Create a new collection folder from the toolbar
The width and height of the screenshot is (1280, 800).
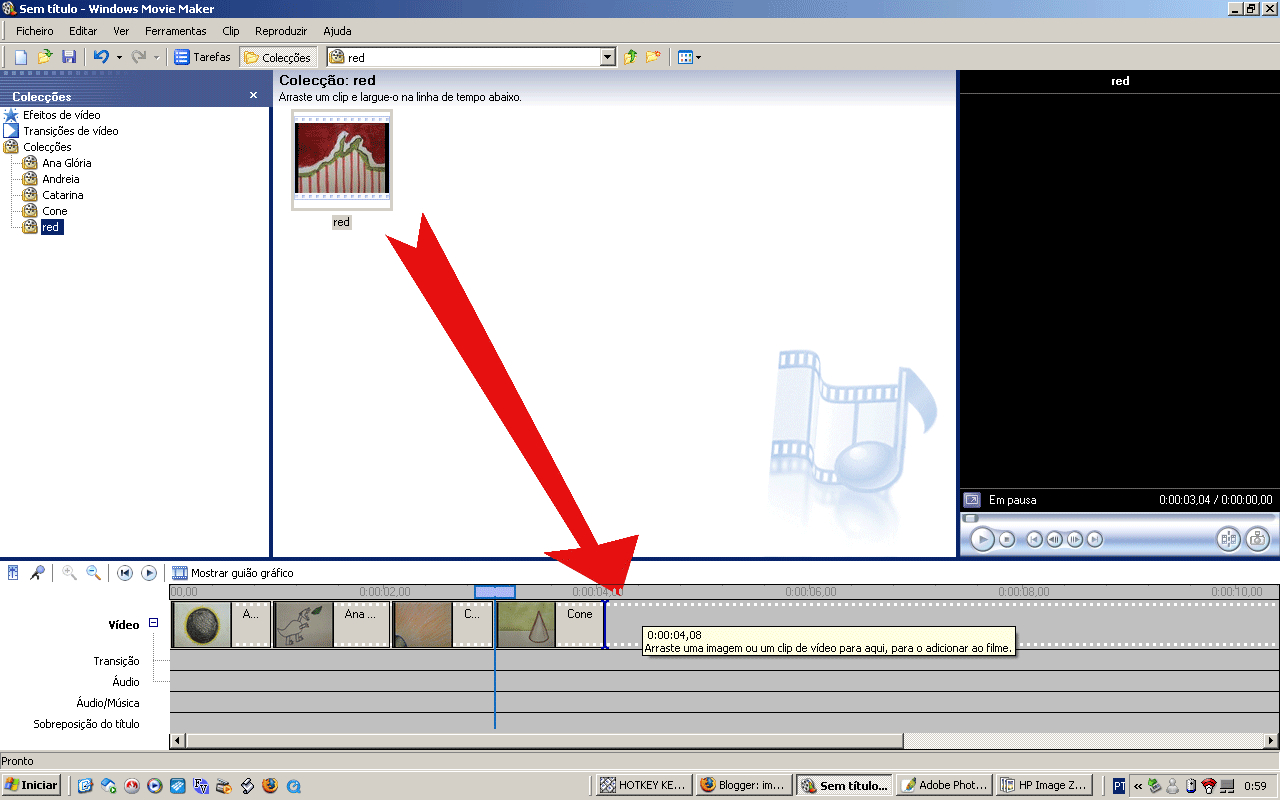click(x=653, y=57)
